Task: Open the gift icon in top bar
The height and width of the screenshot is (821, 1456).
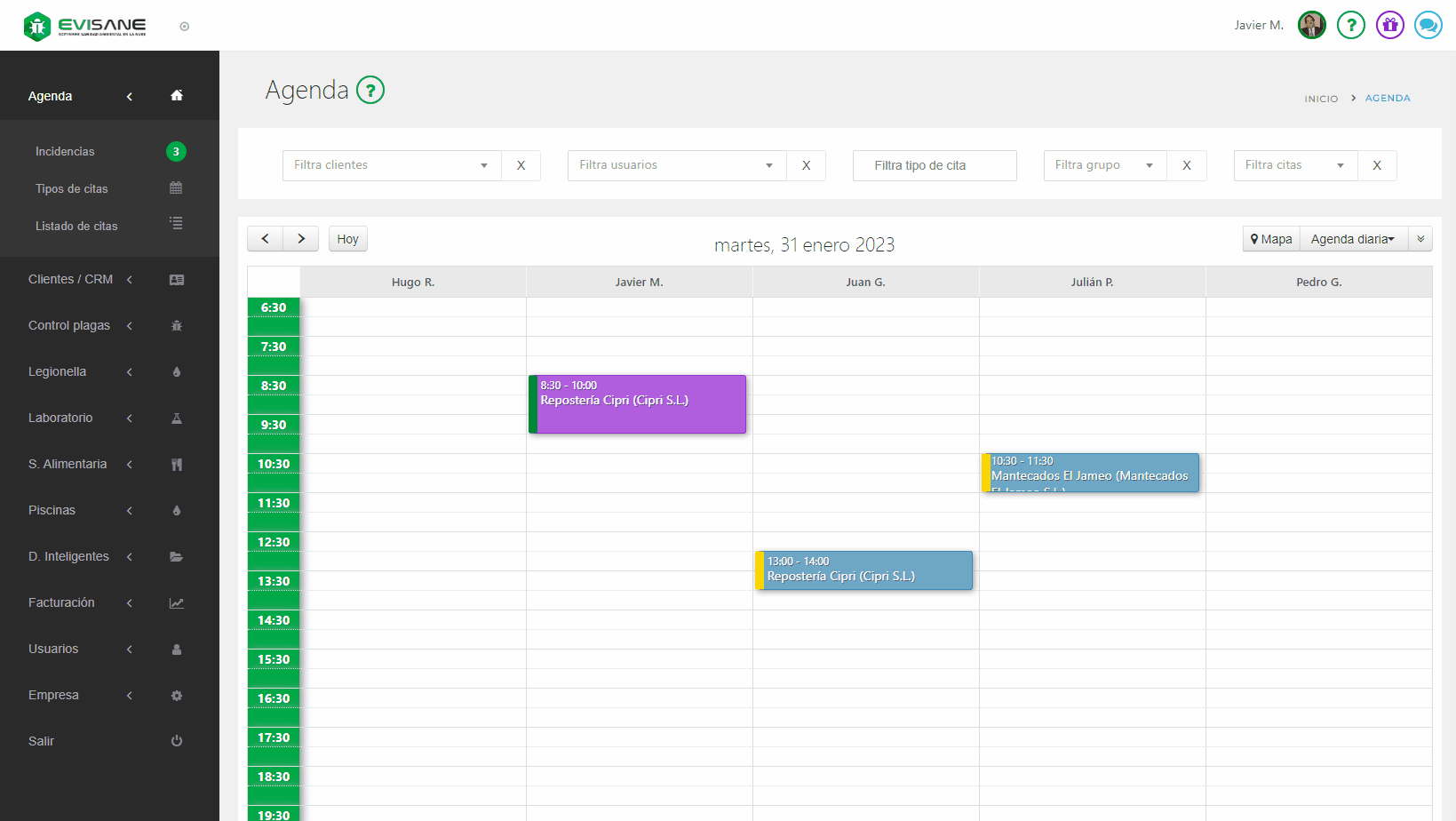Action: tap(1389, 25)
